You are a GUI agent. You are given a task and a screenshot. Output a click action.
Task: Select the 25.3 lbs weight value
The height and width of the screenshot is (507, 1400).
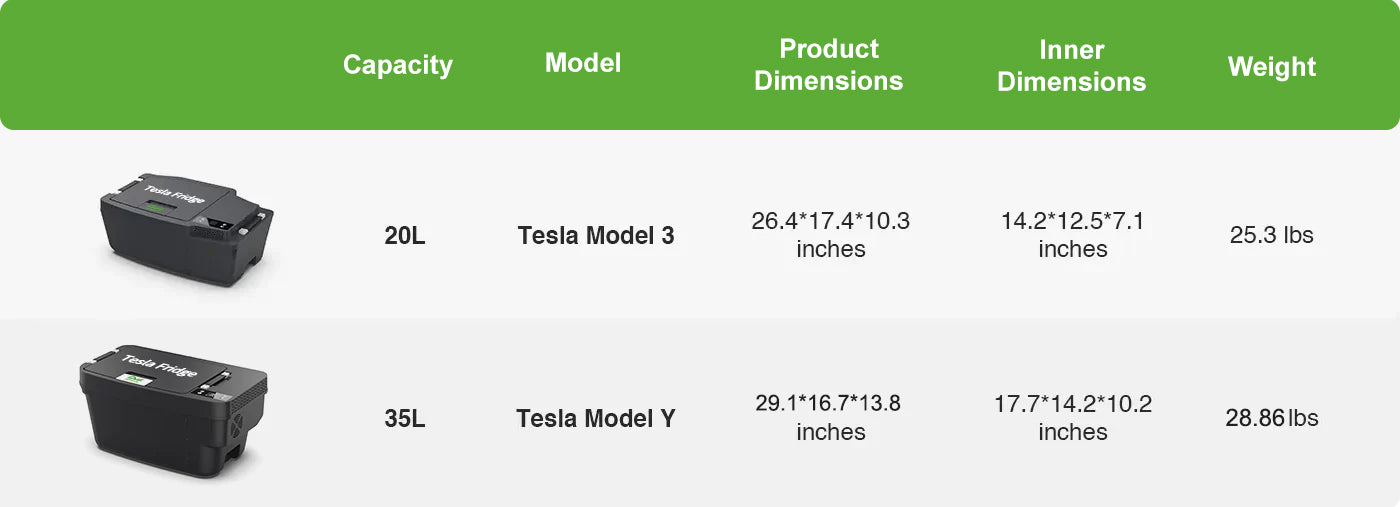coord(1271,236)
